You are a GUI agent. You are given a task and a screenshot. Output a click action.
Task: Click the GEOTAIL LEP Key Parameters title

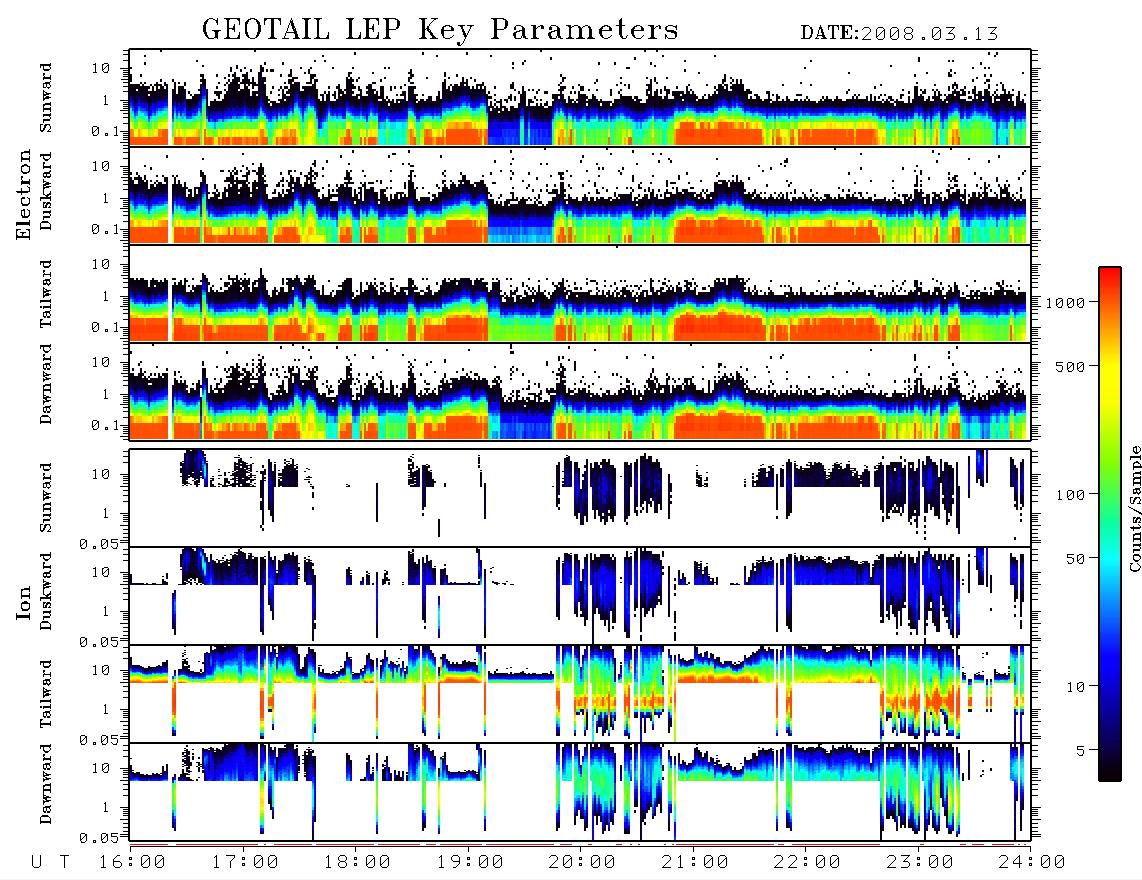click(x=440, y=31)
